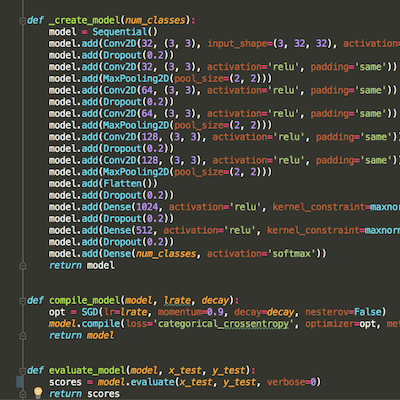Collapse the _create_model function fold marker

23,21
